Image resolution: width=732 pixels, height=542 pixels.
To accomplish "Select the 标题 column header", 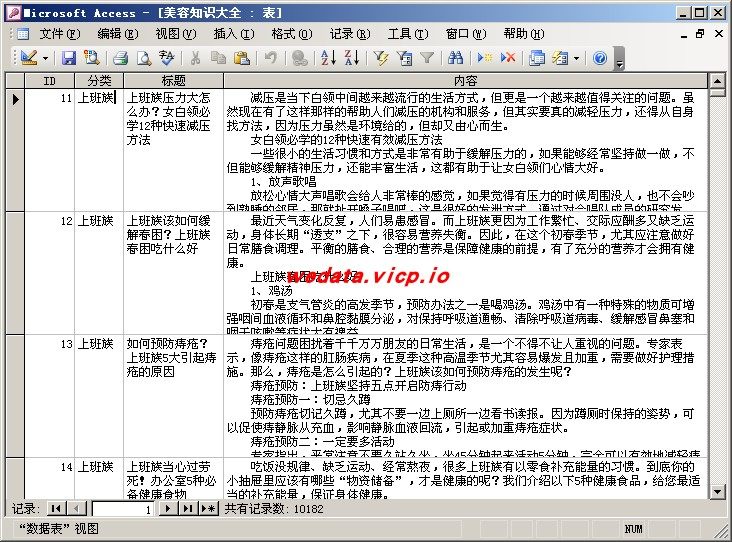I will point(173,81).
